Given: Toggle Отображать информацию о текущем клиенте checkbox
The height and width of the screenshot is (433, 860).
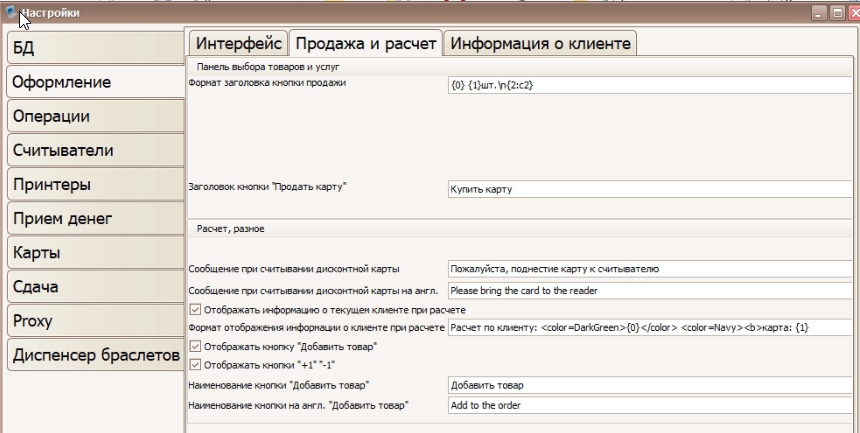Looking at the screenshot, I should [x=195, y=310].
